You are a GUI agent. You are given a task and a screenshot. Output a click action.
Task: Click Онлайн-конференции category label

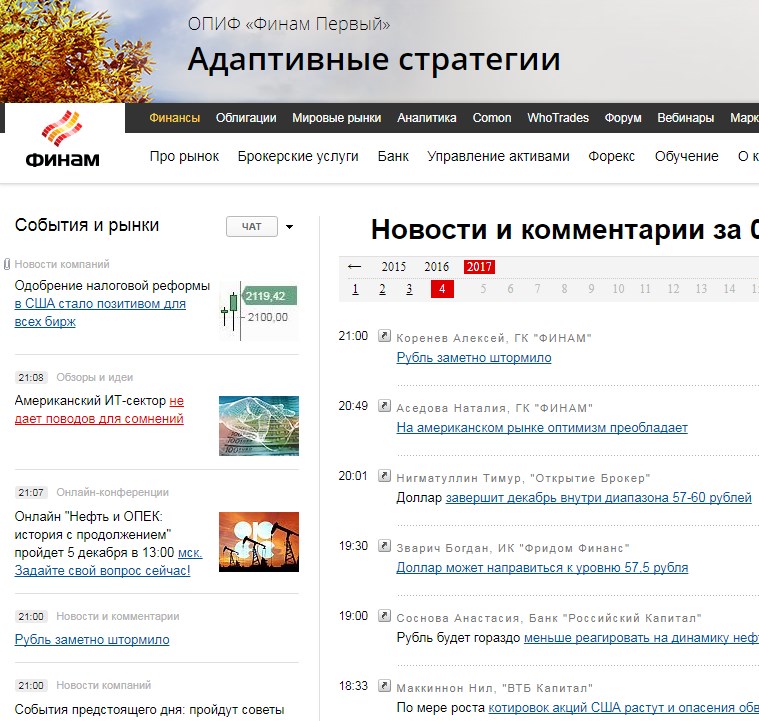112,492
